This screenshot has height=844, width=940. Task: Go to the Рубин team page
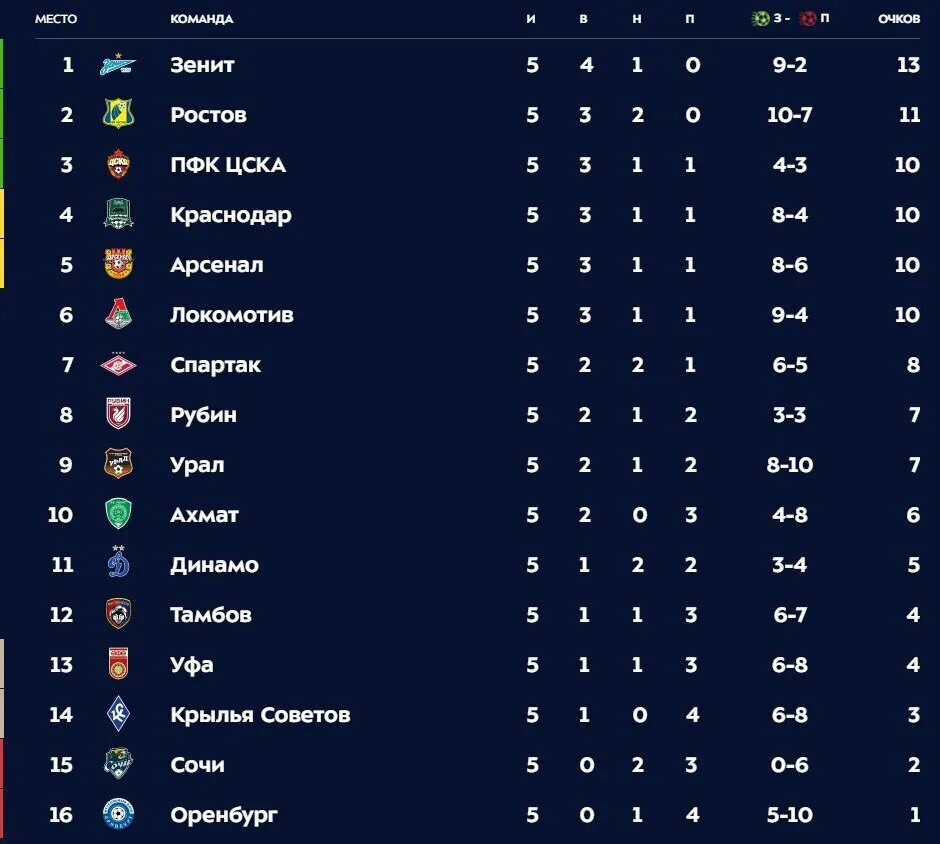203,415
